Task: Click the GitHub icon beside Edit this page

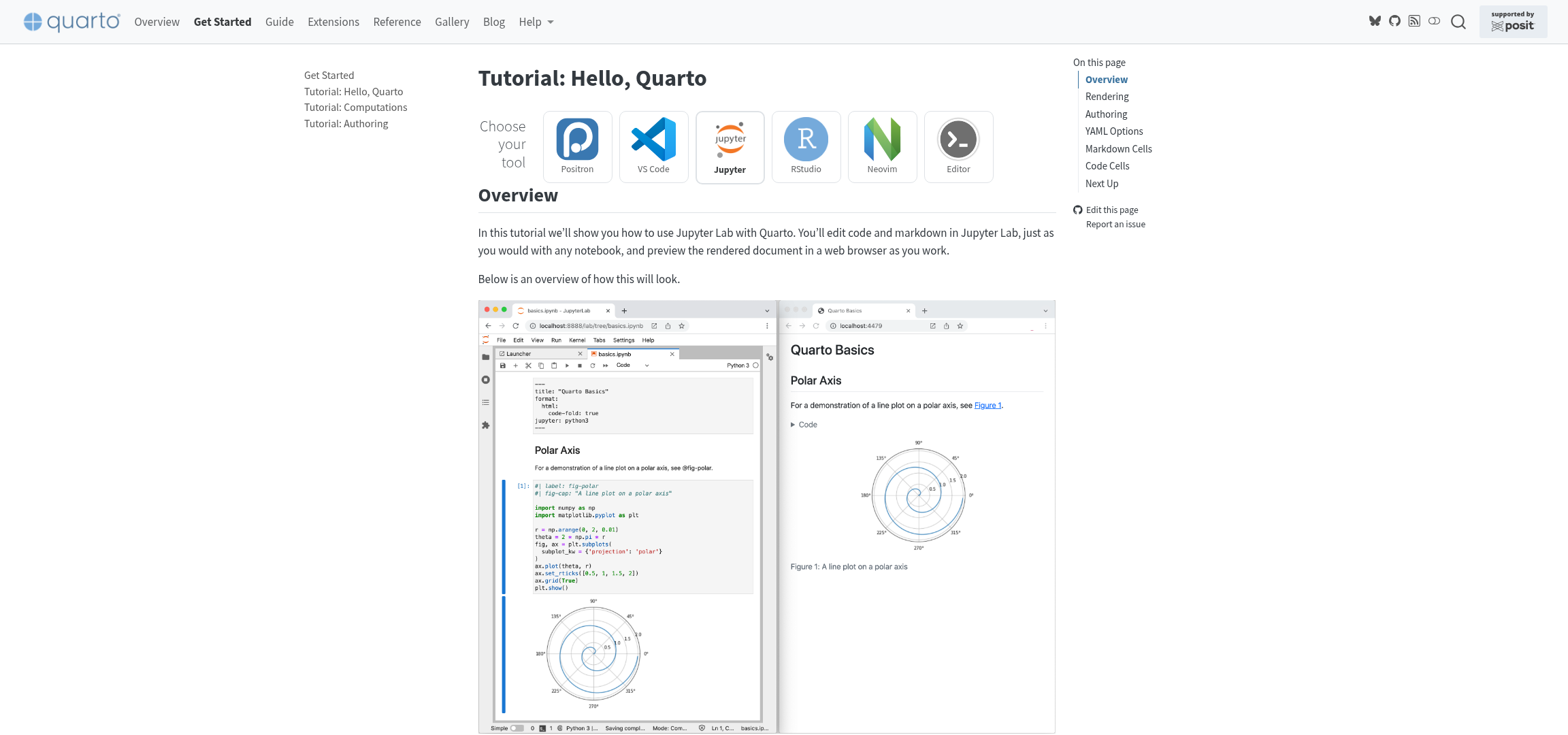Action: pyautogui.click(x=1077, y=210)
